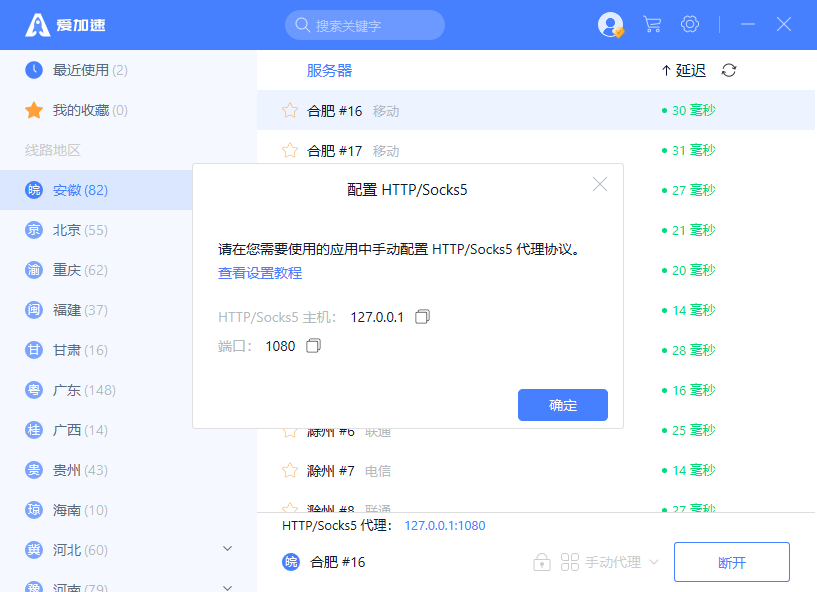The image size is (817, 592).
Task: Open settings via the gear icon
Action: tap(690, 24)
